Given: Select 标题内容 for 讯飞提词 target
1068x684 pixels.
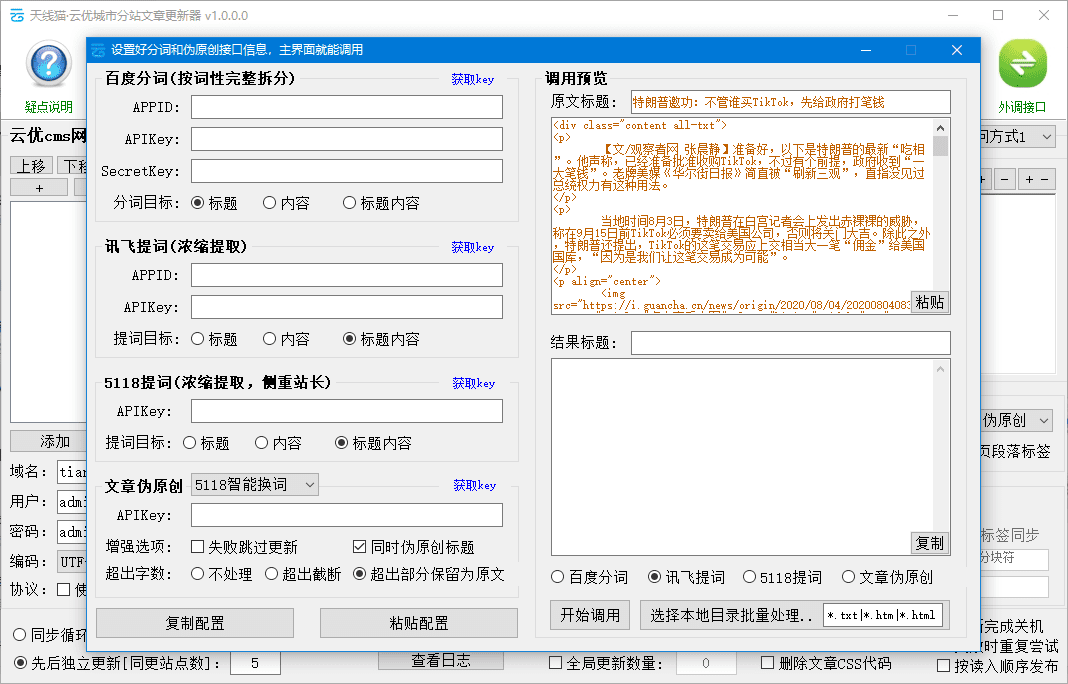Looking at the screenshot, I should [x=349, y=339].
